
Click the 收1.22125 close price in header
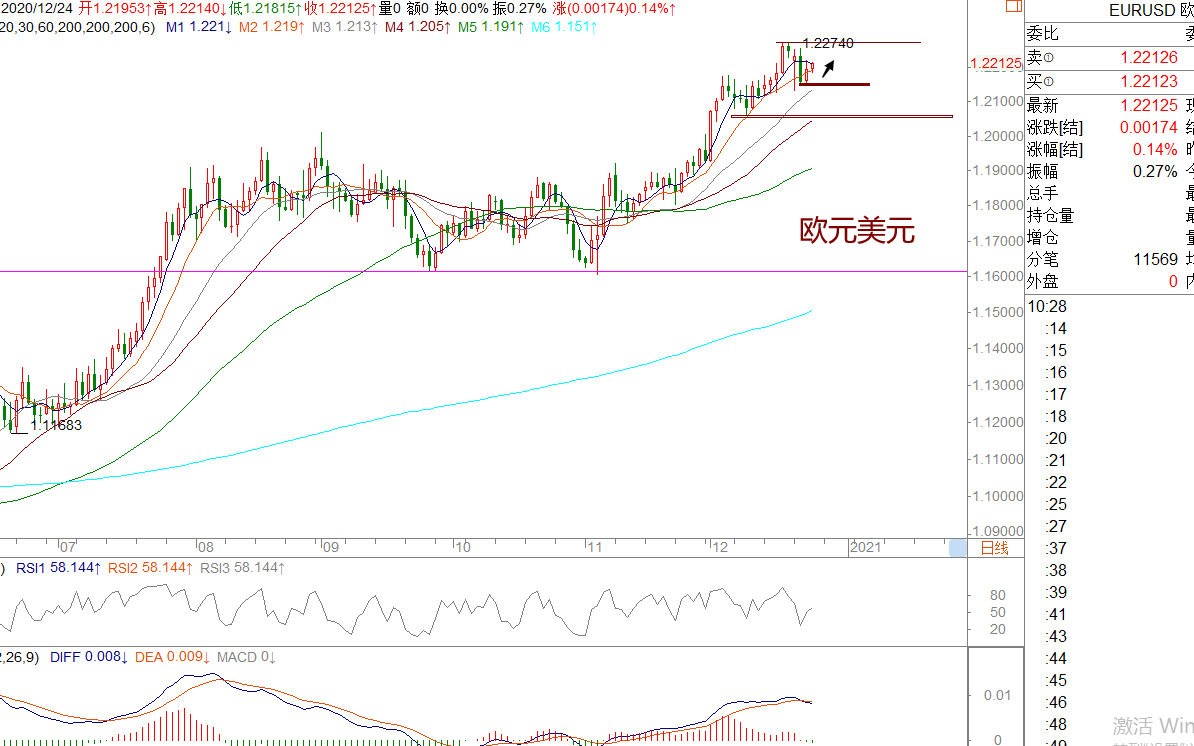(x=340, y=8)
